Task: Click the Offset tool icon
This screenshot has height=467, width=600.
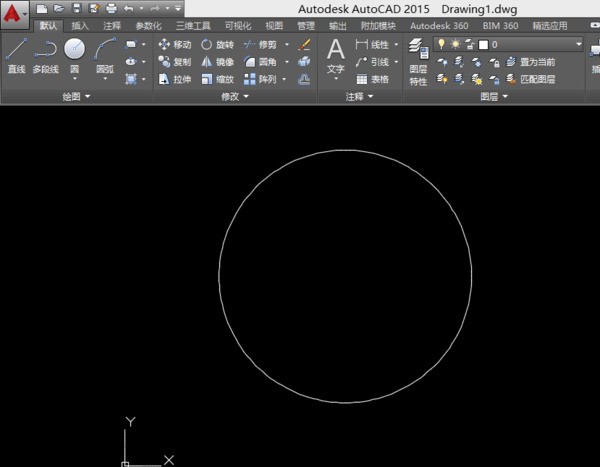Action: (304, 79)
